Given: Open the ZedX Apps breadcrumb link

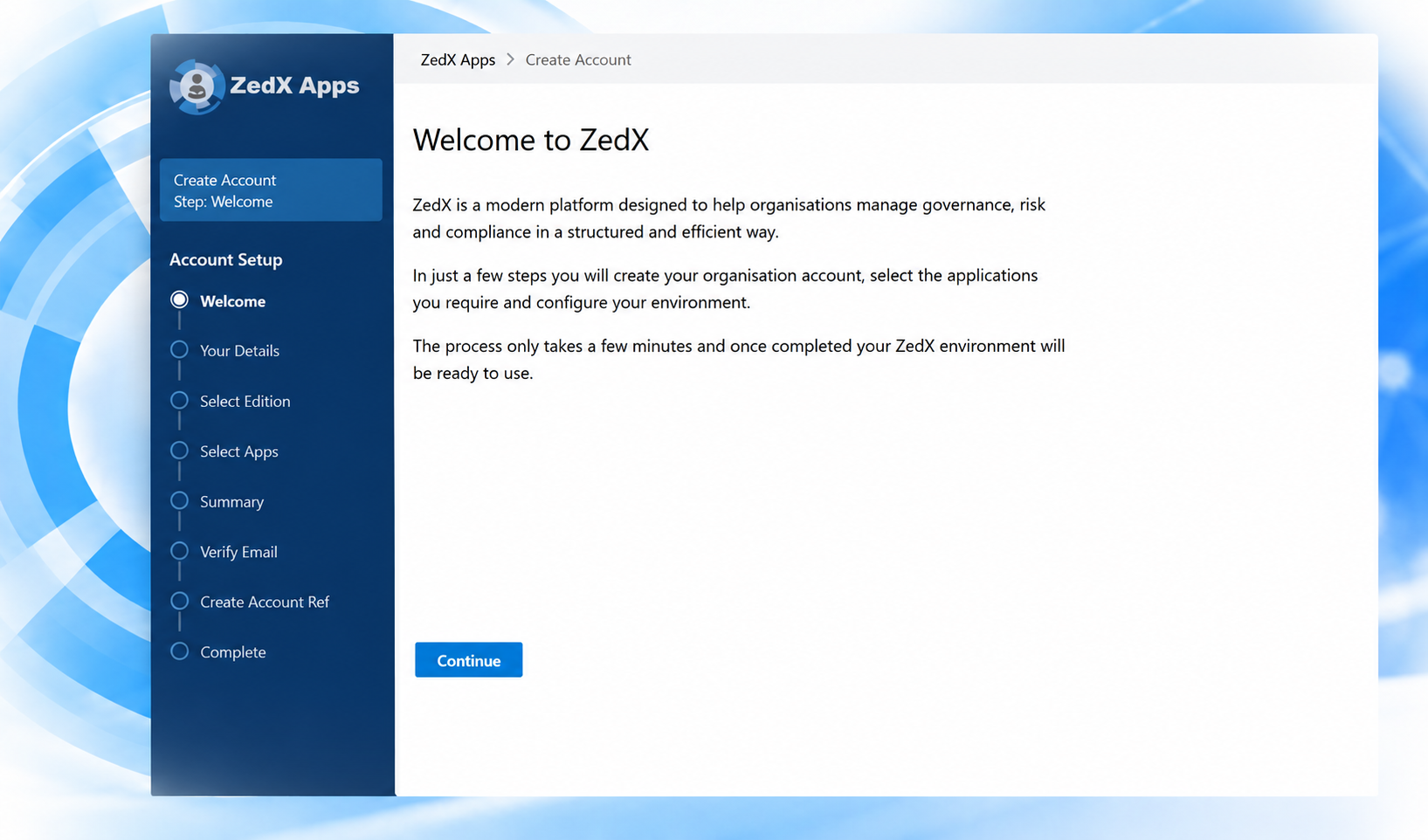Looking at the screenshot, I should (x=458, y=59).
